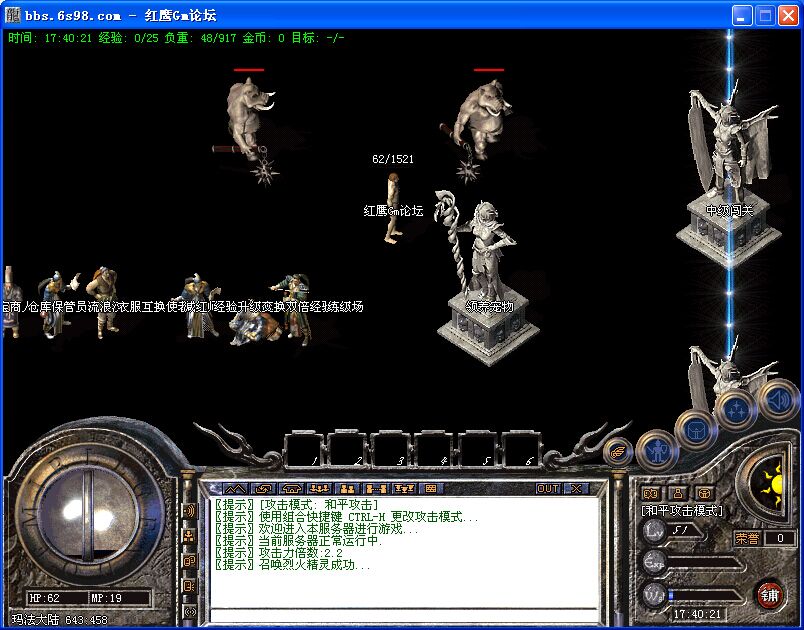Click the document-lines icon beside chat box
This screenshot has width=804, height=630.
189,585
